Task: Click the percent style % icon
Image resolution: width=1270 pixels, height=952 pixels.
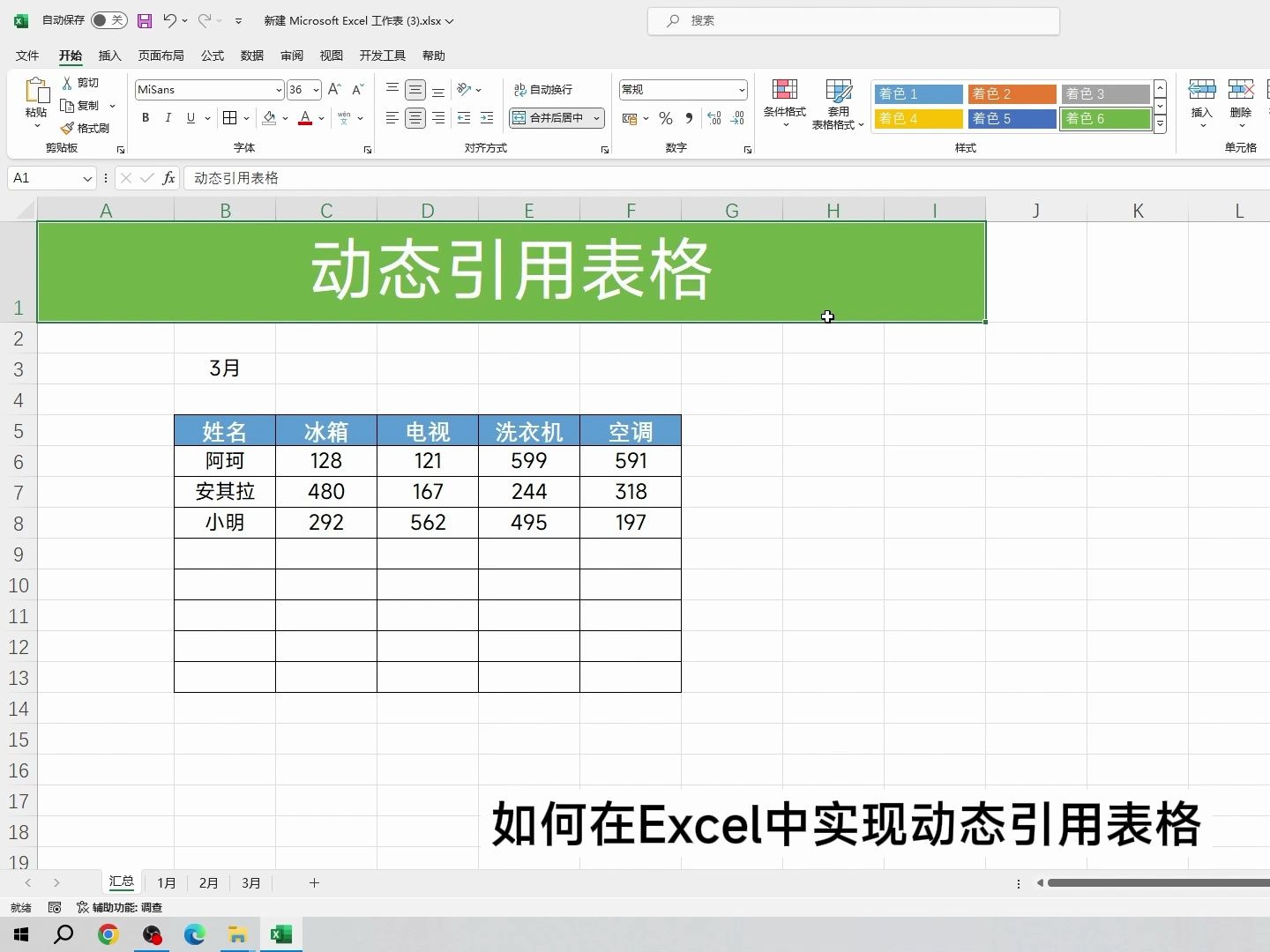Action: [665, 118]
